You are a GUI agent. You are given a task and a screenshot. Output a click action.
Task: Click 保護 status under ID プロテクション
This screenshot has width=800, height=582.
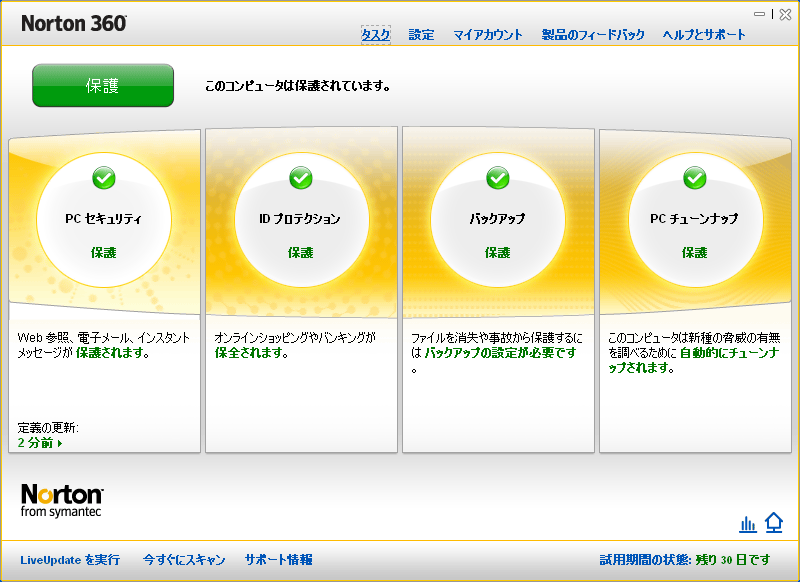[x=301, y=252]
